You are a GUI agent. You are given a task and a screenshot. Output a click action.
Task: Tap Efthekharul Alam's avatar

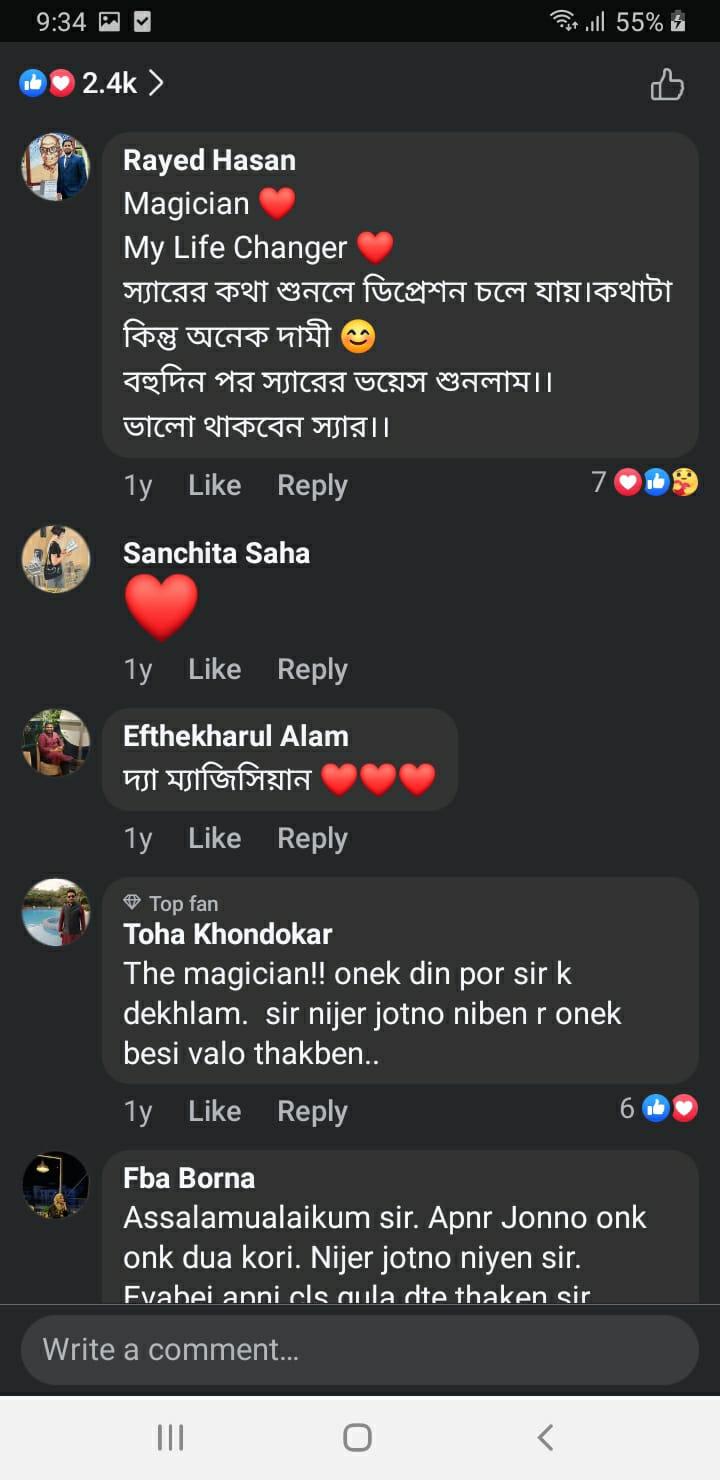tap(56, 743)
